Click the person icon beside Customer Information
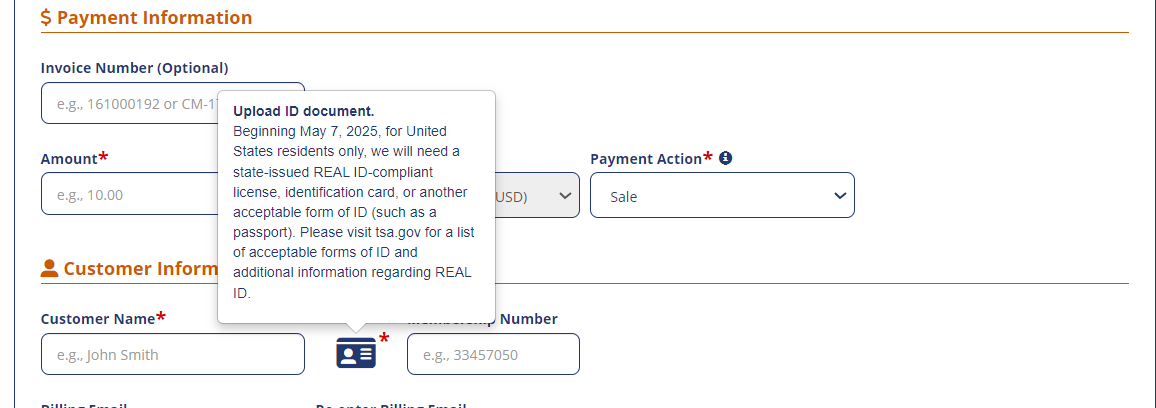 click(x=49, y=268)
